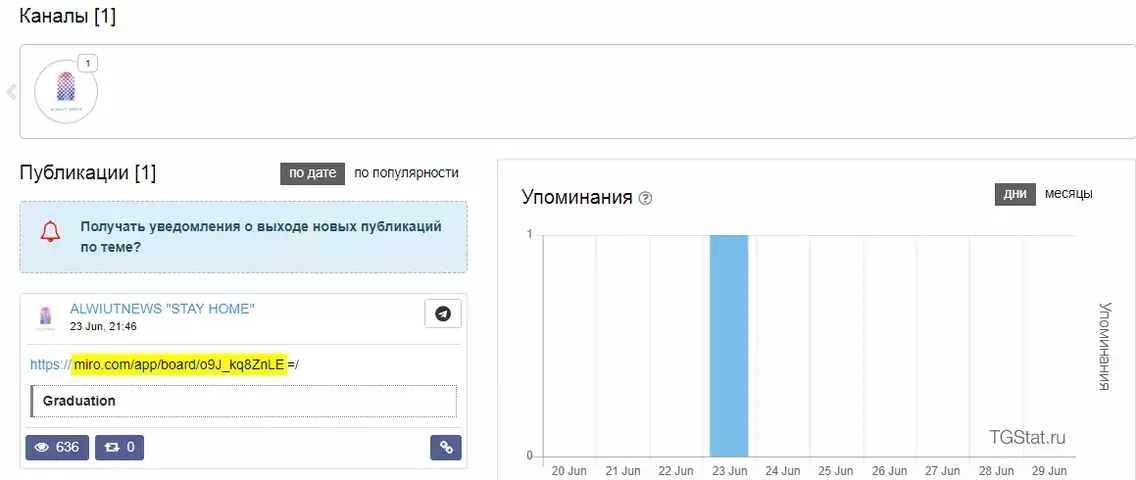Click the blue 23 Jun bar
Image resolution: width=1136 pixels, height=480 pixels.
tap(729, 345)
